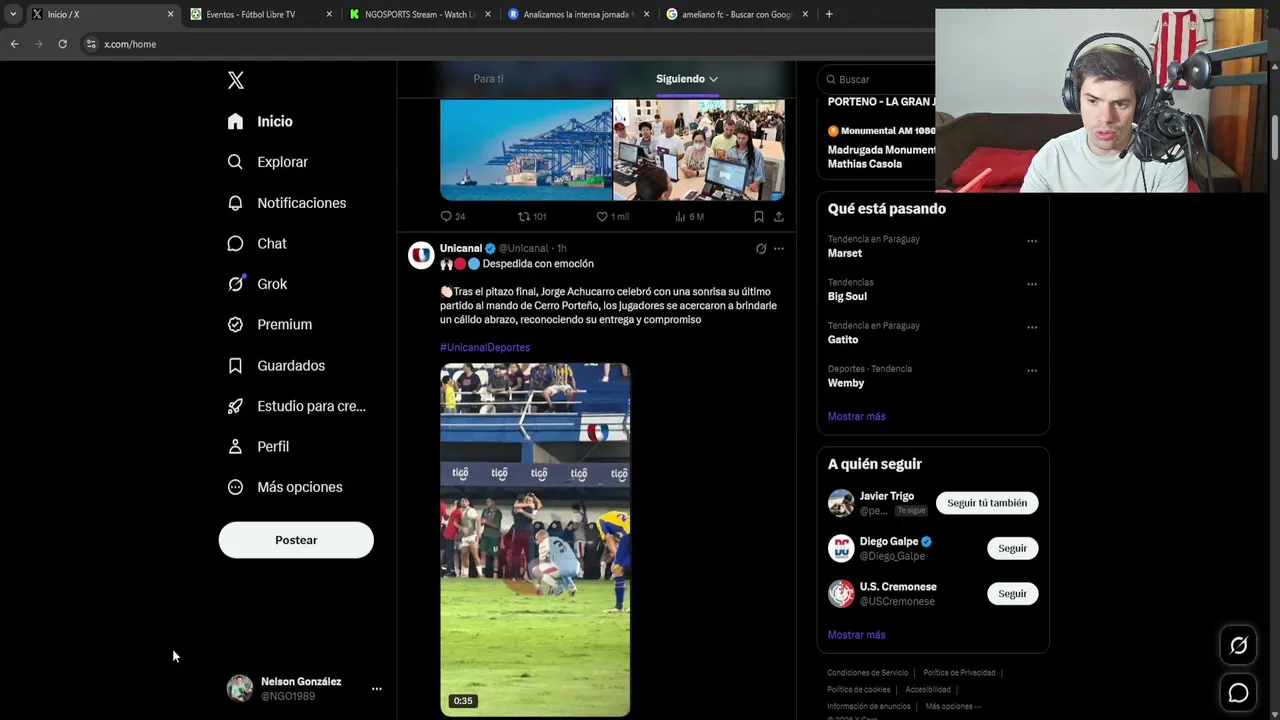Open Política de Privacidad footer link
Image resolution: width=1280 pixels, height=720 pixels.
point(959,673)
